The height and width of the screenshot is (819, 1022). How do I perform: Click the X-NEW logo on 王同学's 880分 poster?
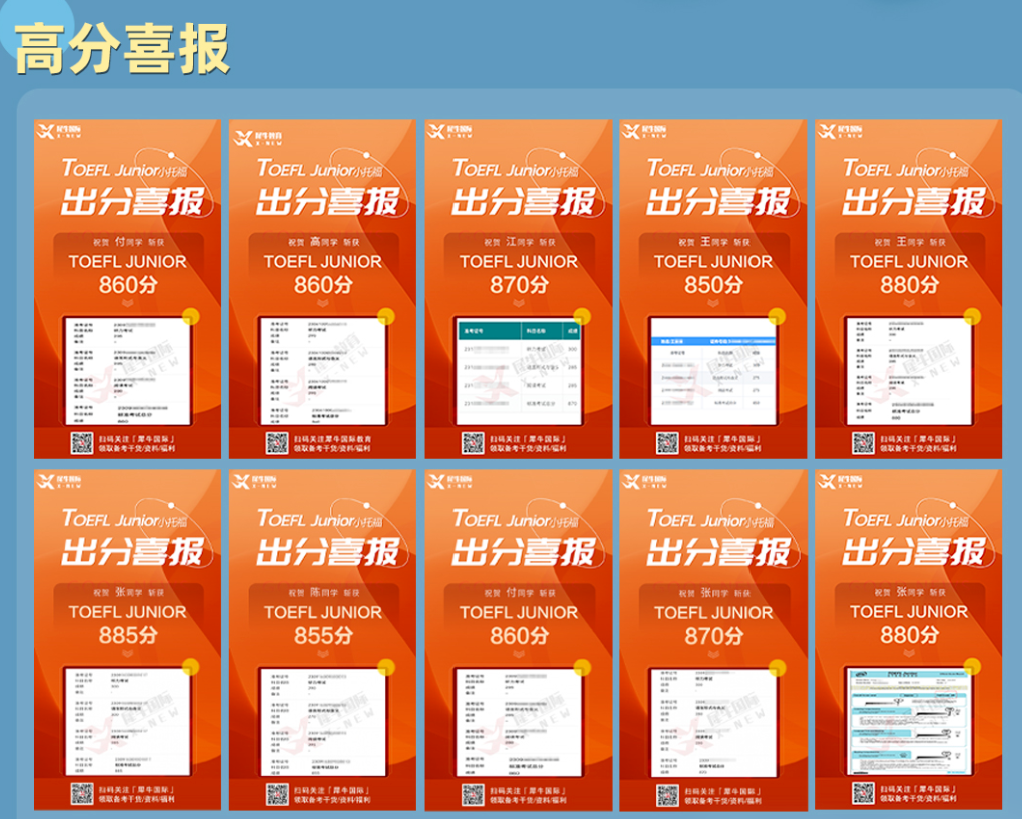840,132
